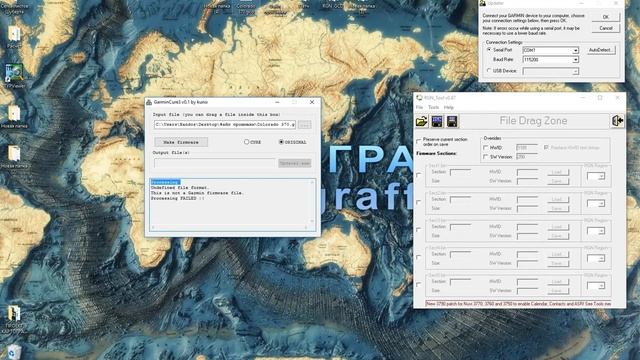The height and width of the screenshot is (360, 640).
Task: Select the Recycle Bin desktop icon
Action: [13, 351]
